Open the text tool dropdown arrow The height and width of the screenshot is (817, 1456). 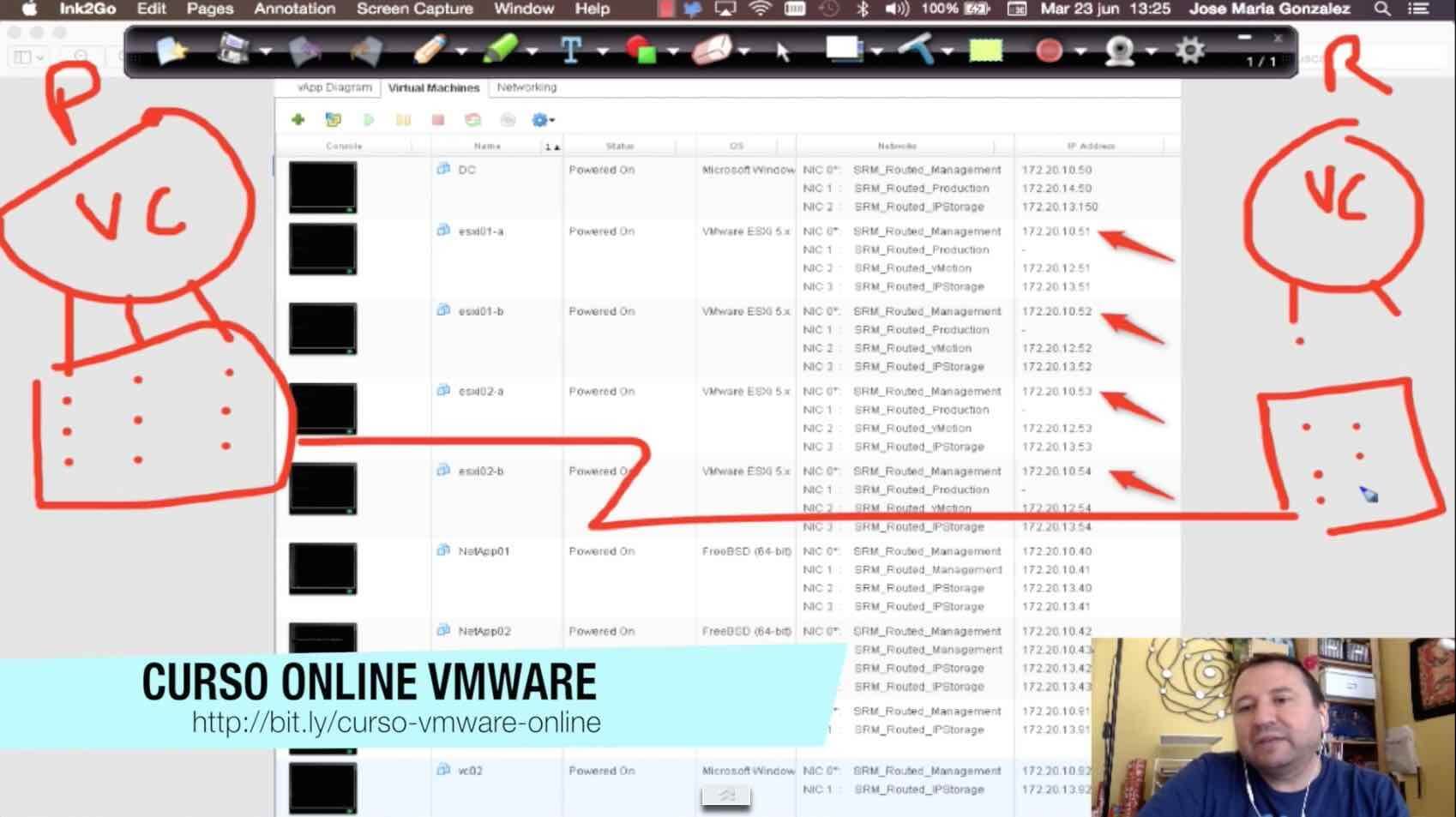pos(603,52)
